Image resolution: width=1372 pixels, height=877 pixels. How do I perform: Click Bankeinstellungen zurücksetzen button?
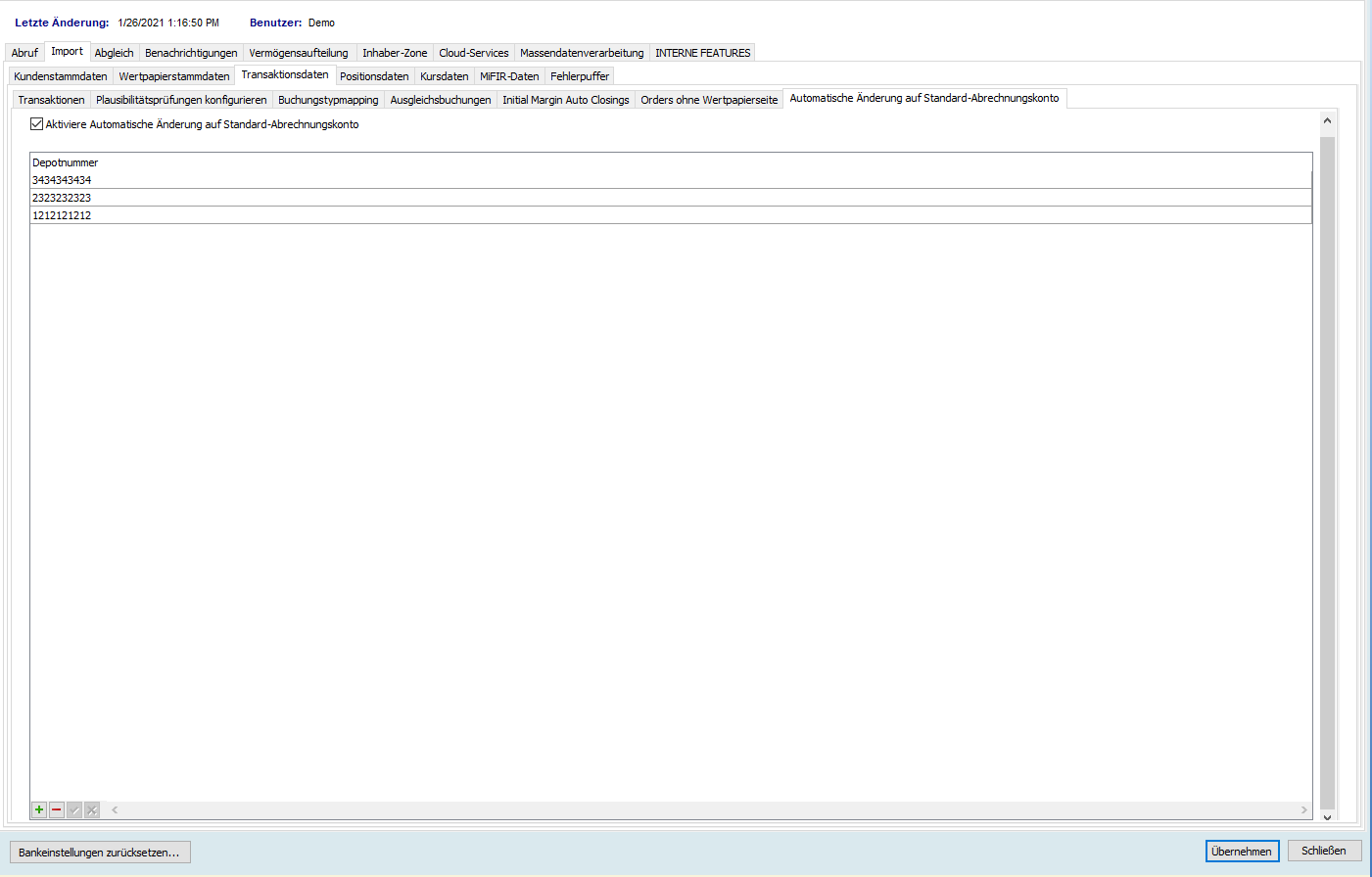99,853
